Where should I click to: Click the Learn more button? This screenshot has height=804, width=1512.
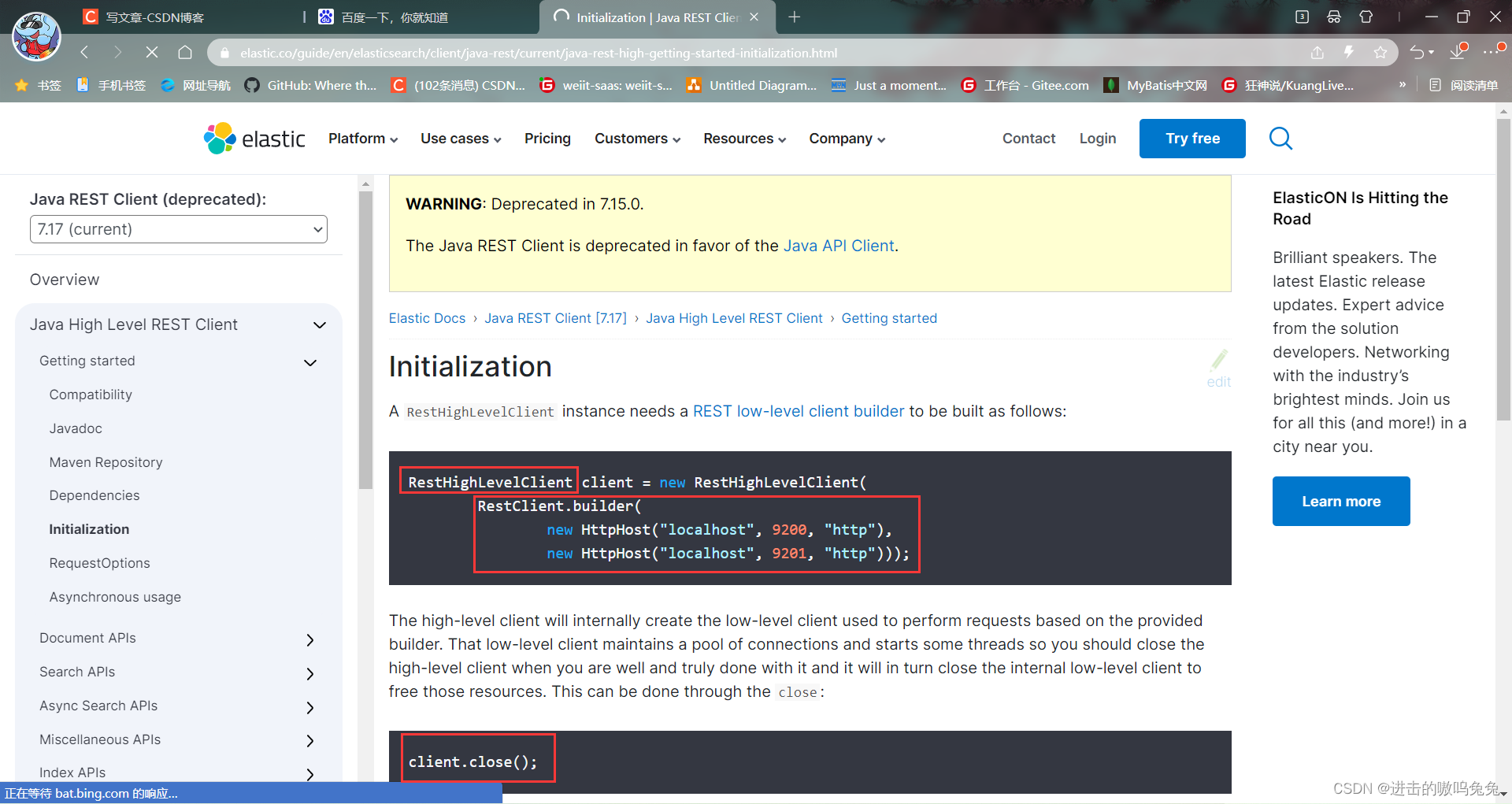[x=1341, y=501]
